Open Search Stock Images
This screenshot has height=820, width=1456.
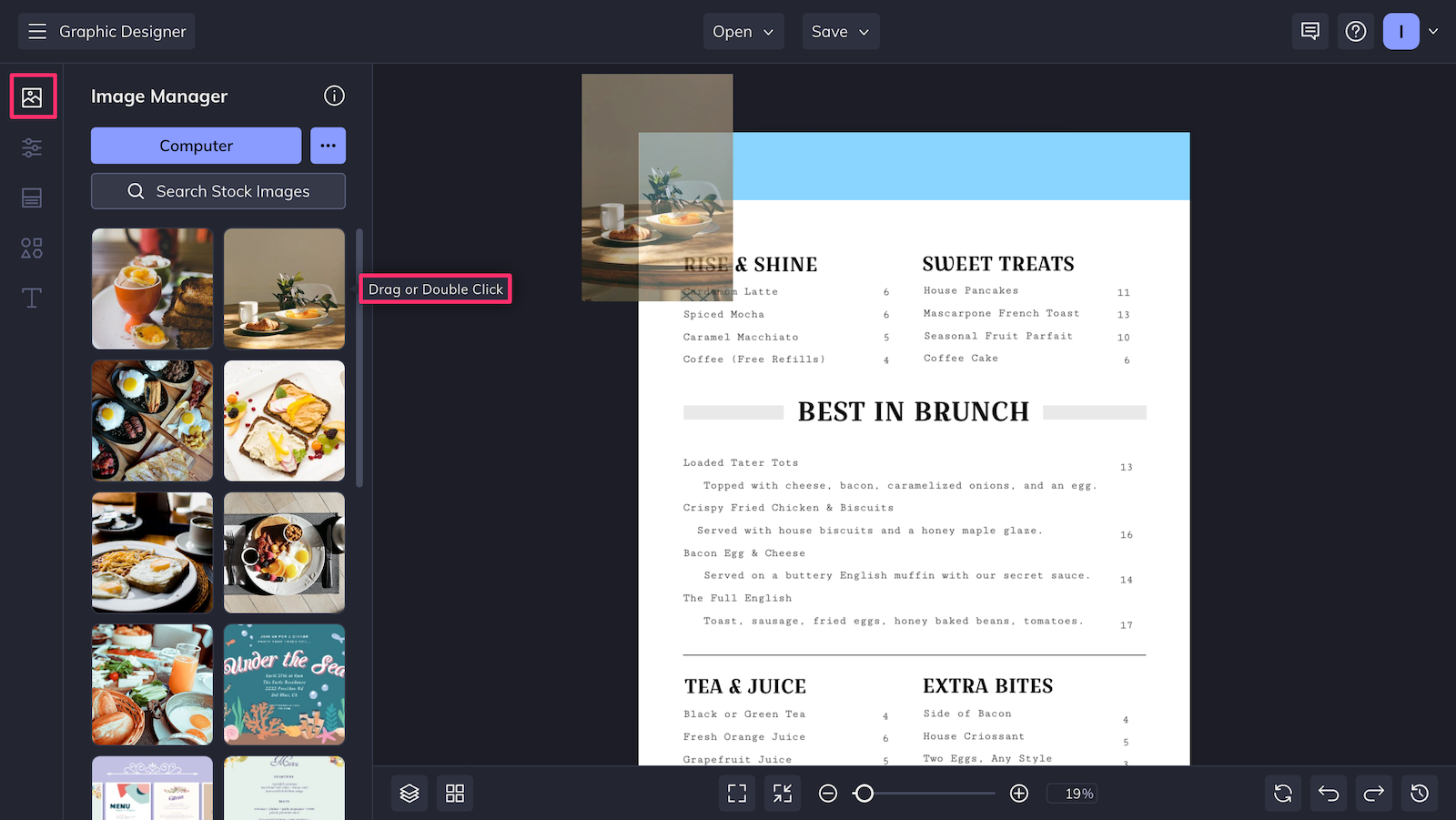coord(217,191)
